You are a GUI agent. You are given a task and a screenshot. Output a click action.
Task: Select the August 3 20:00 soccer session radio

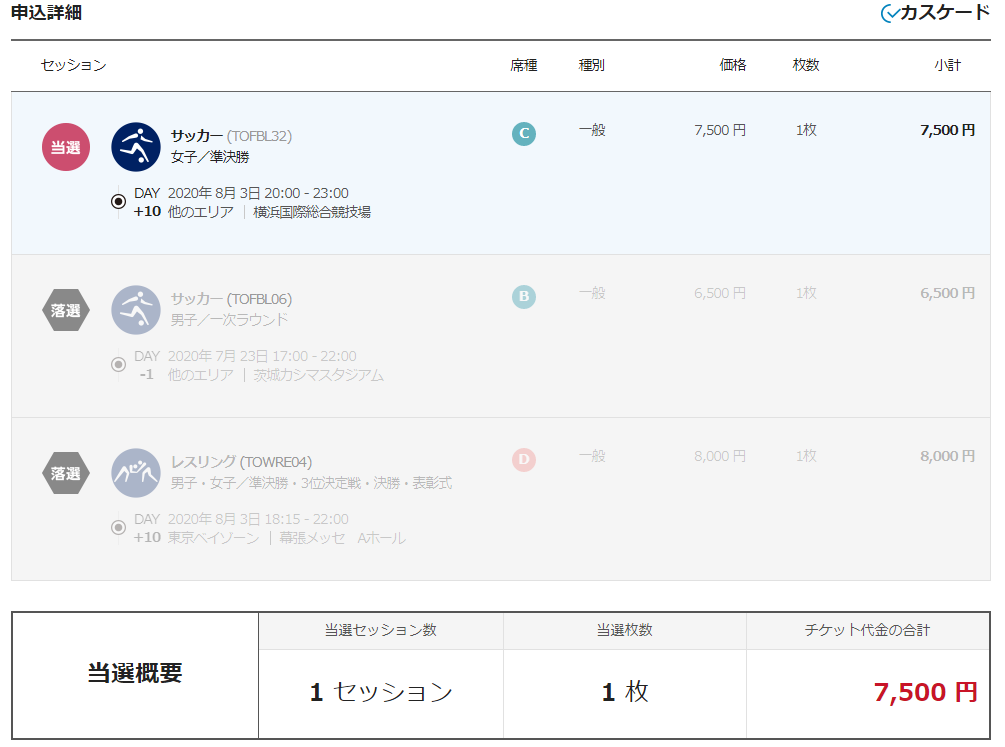[119, 202]
